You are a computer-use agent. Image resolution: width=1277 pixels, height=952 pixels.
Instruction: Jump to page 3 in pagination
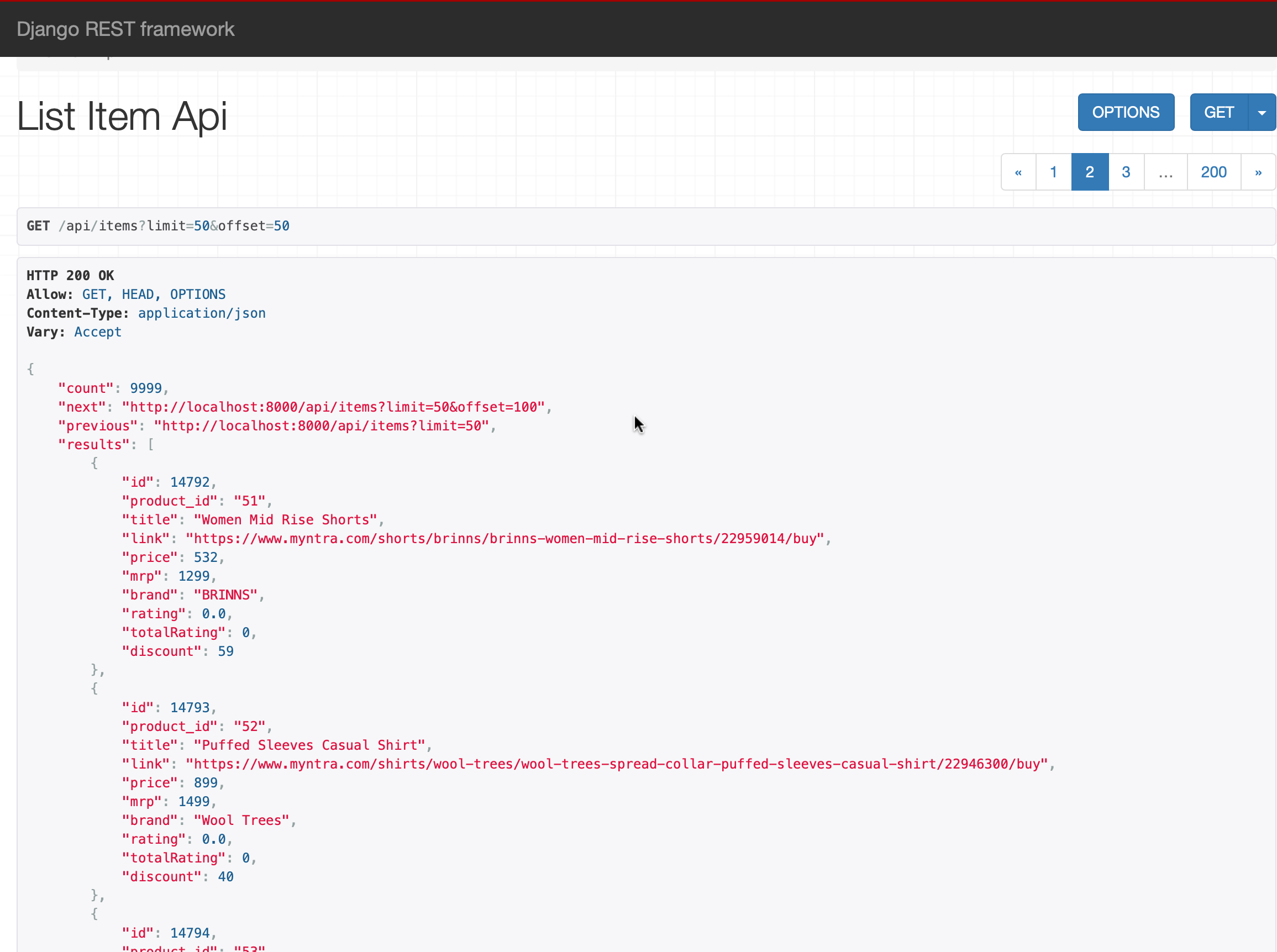1126,172
